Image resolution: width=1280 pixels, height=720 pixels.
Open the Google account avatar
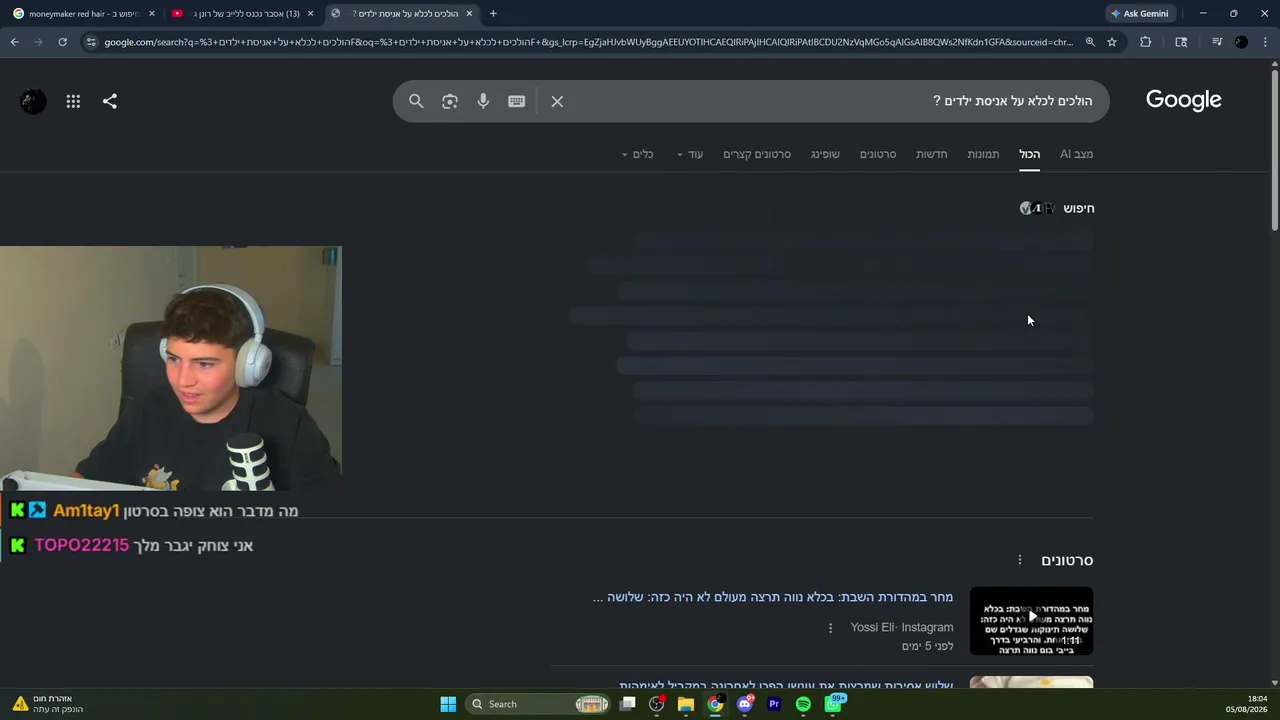click(x=33, y=101)
